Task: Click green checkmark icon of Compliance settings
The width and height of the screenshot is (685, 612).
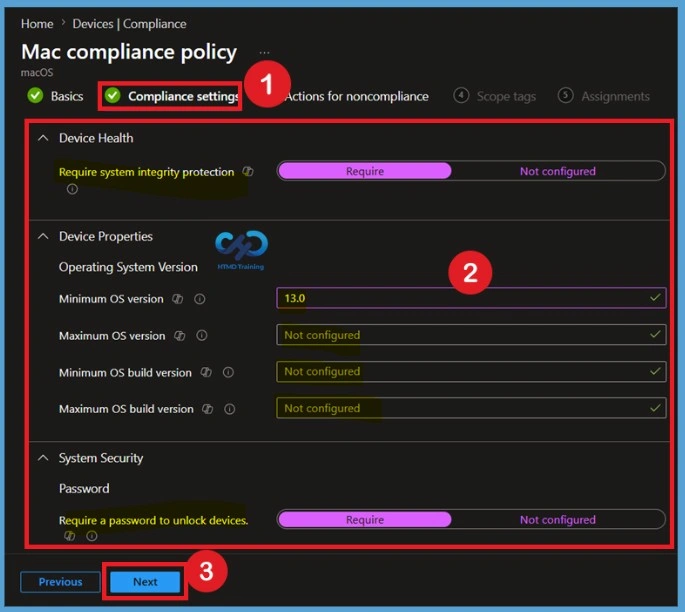Action: 113,95
